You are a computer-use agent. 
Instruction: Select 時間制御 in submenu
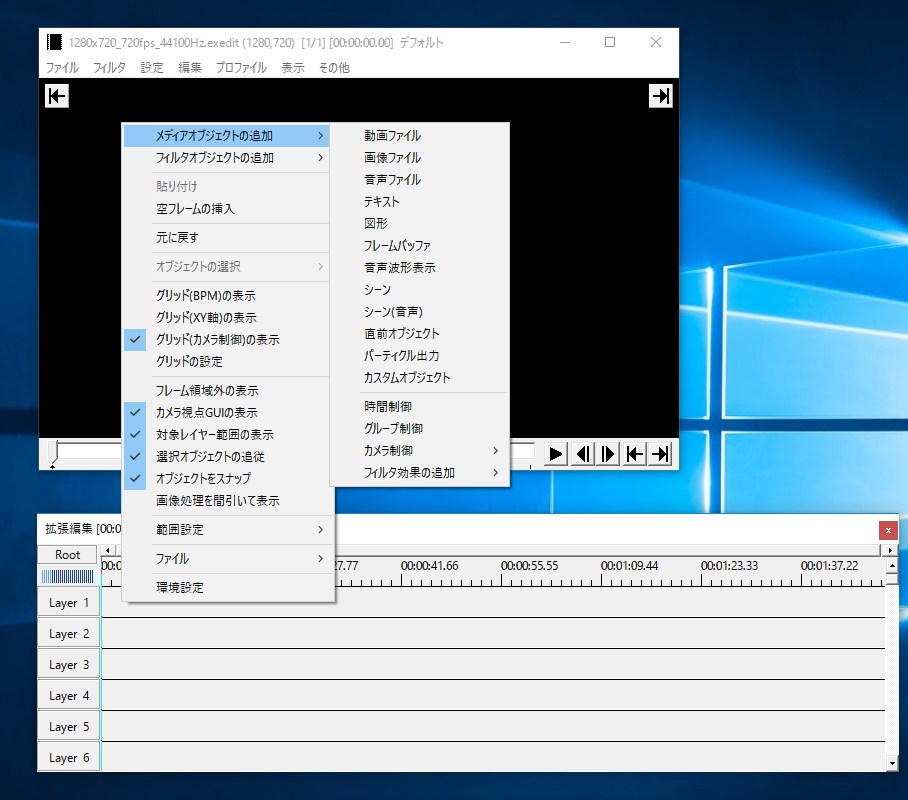[x=420, y=407]
